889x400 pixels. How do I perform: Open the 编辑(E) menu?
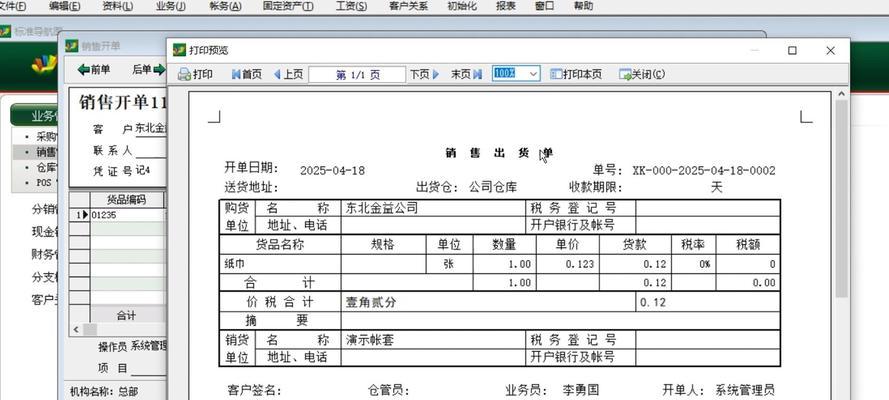pos(65,6)
